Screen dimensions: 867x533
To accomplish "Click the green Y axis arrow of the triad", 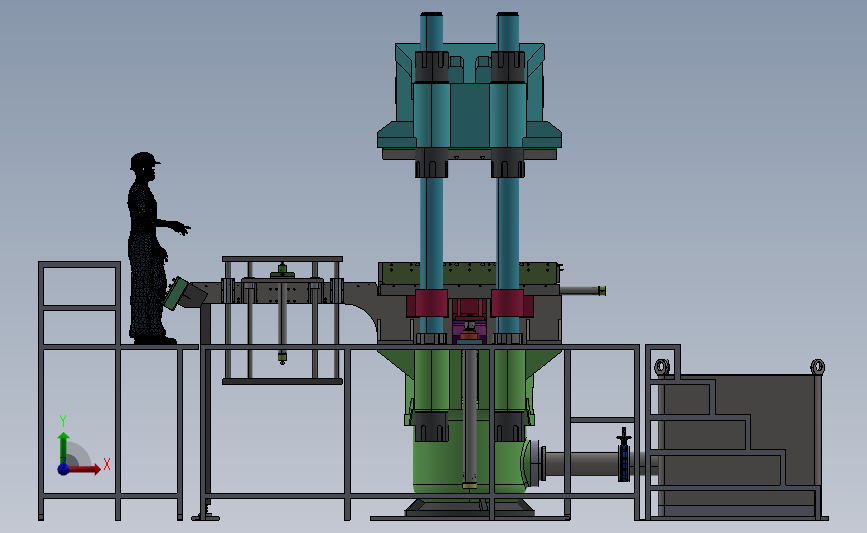I will [63, 448].
